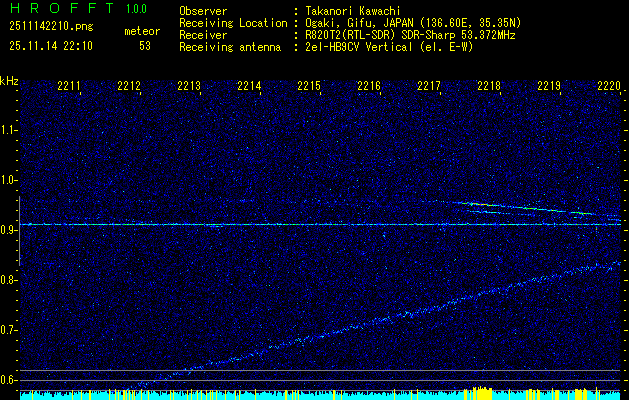Click the kHz axis unit label
This screenshot has width=629, height=400.
[x=9, y=81]
